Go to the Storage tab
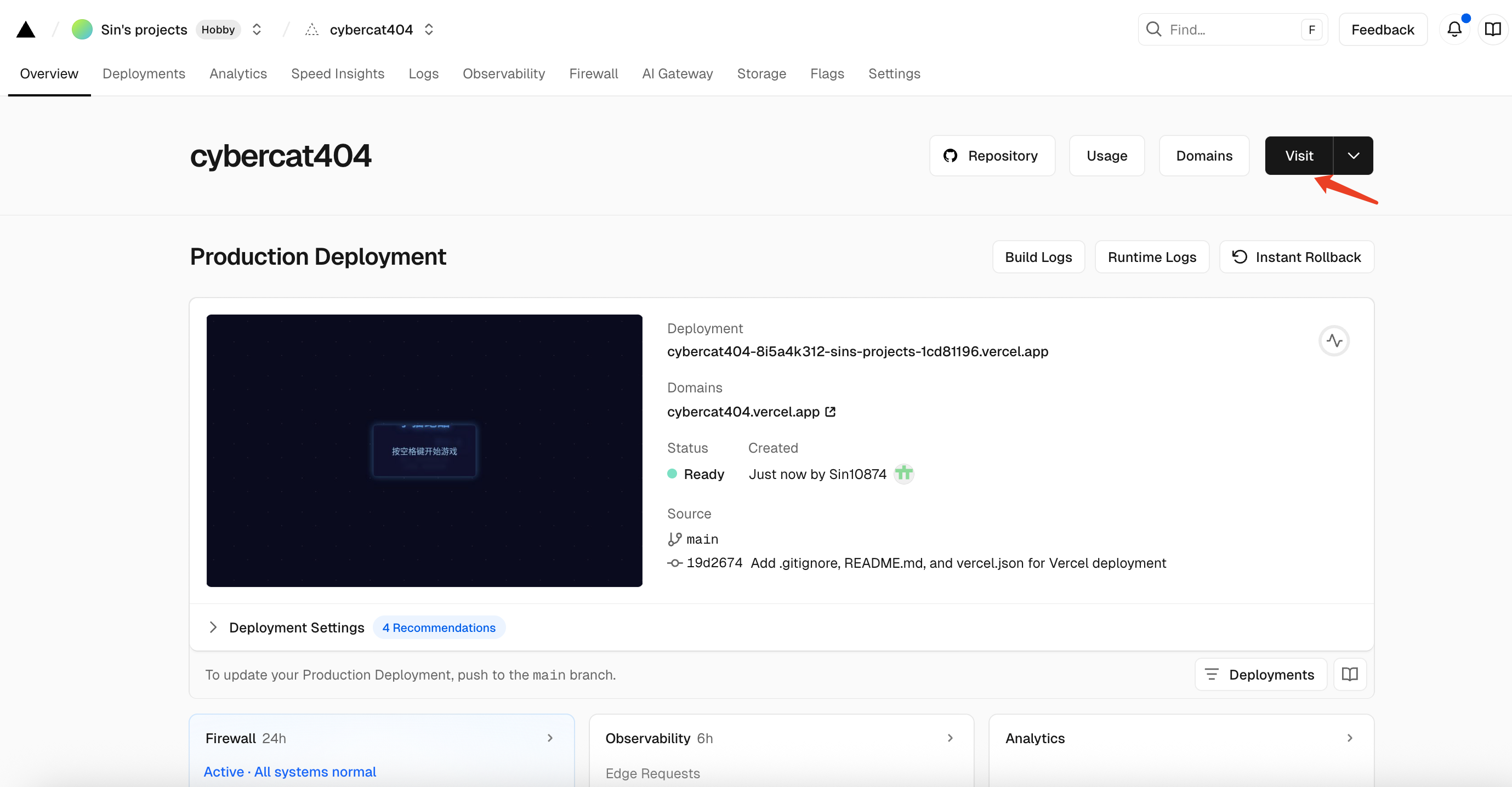Screen dimensions: 1512x787 click(761, 74)
